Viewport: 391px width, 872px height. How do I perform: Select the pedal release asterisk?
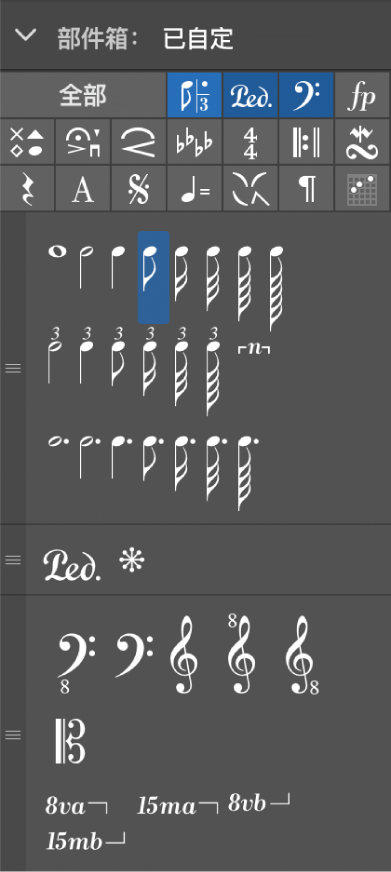coord(132,562)
